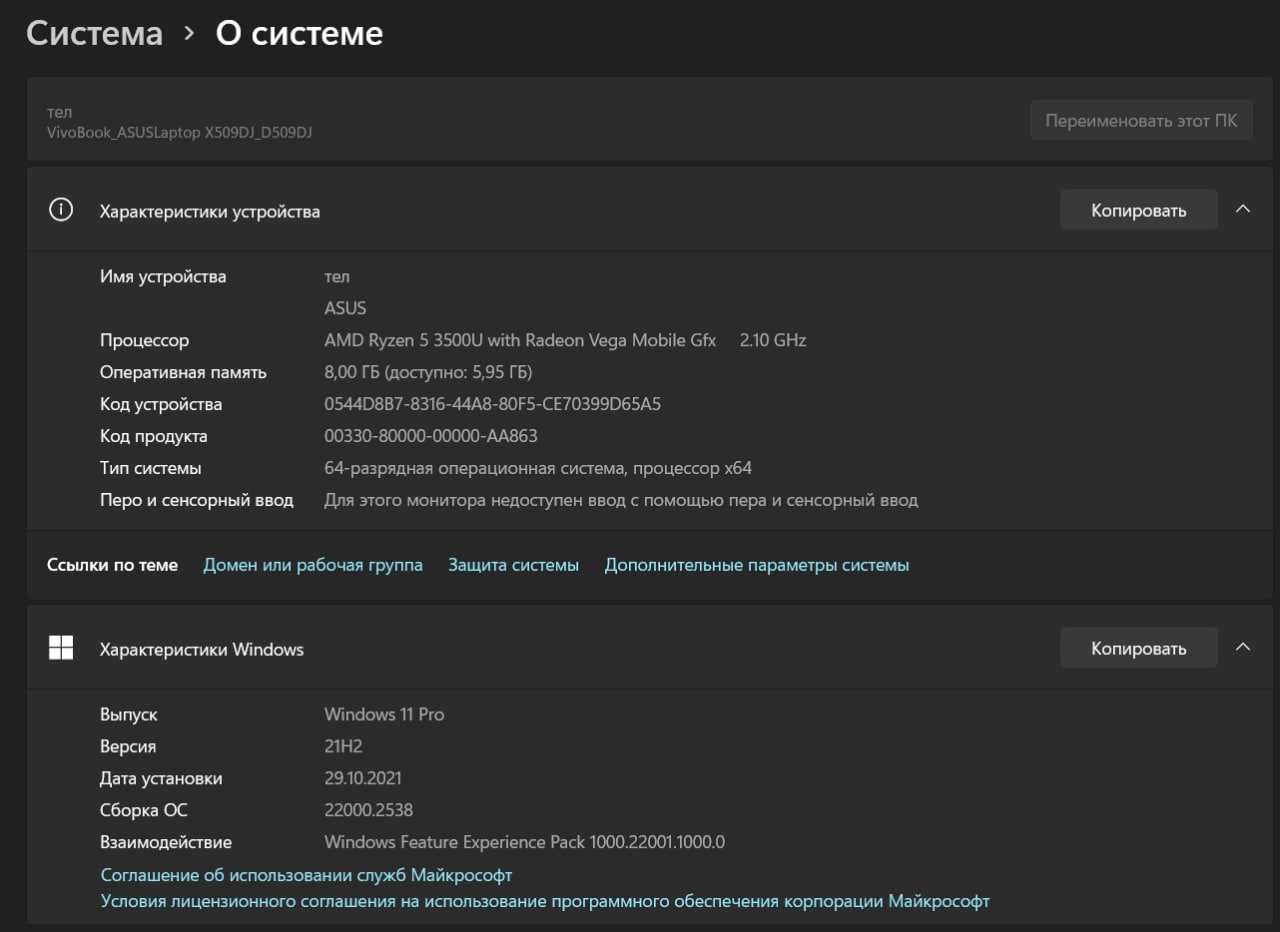The width and height of the screenshot is (1280, 932).
Task: Select edition value Windows 11 Pro
Action: click(385, 714)
